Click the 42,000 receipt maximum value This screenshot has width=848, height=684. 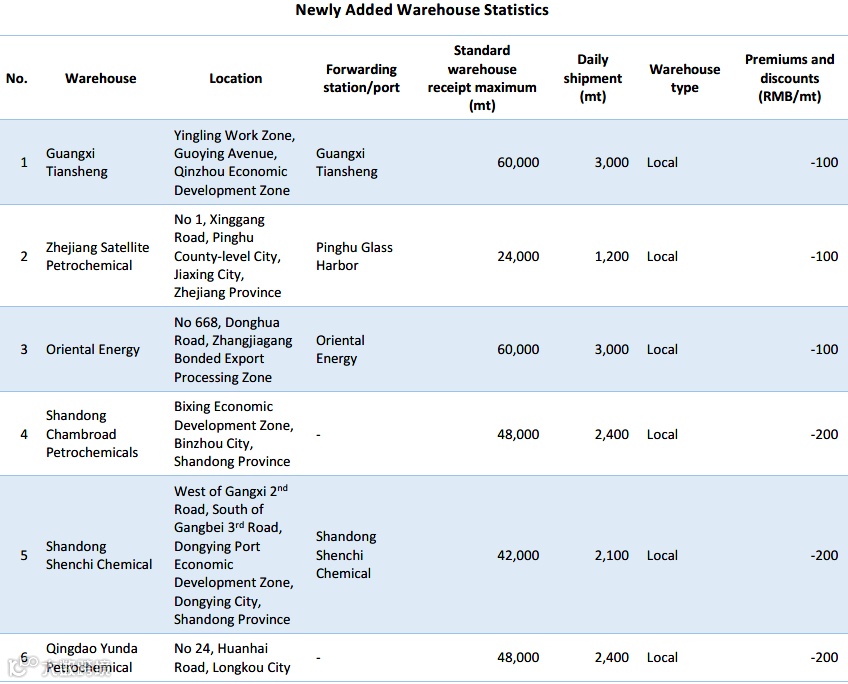tap(518, 555)
